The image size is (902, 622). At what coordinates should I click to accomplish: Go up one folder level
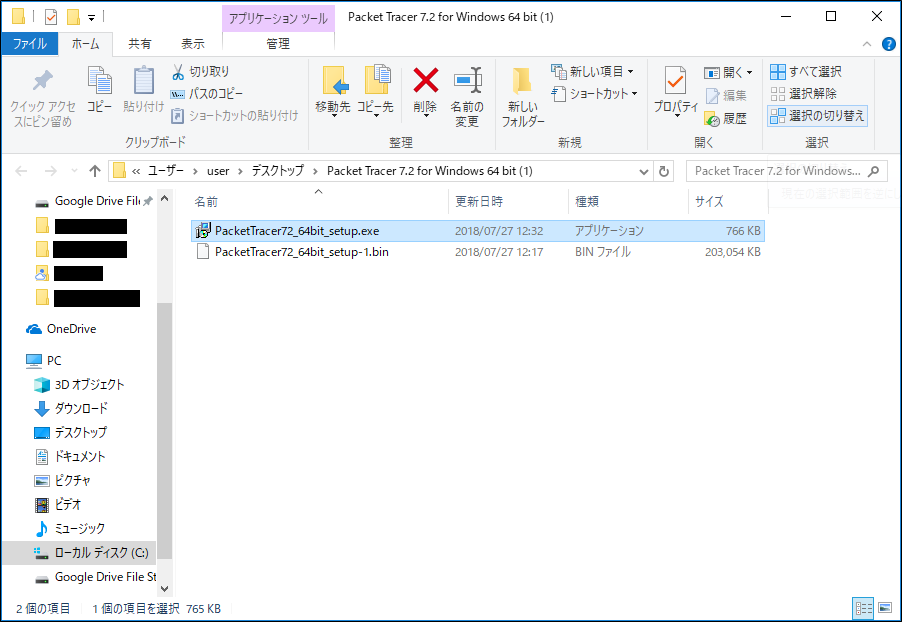[95, 171]
